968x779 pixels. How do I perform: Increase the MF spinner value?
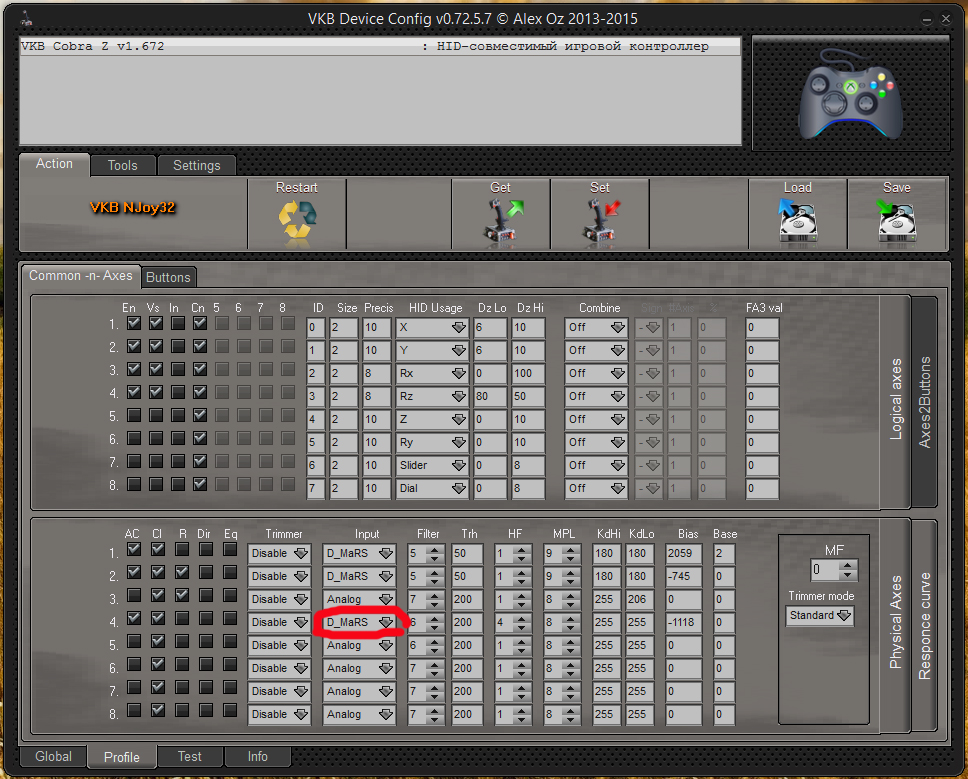point(849,565)
